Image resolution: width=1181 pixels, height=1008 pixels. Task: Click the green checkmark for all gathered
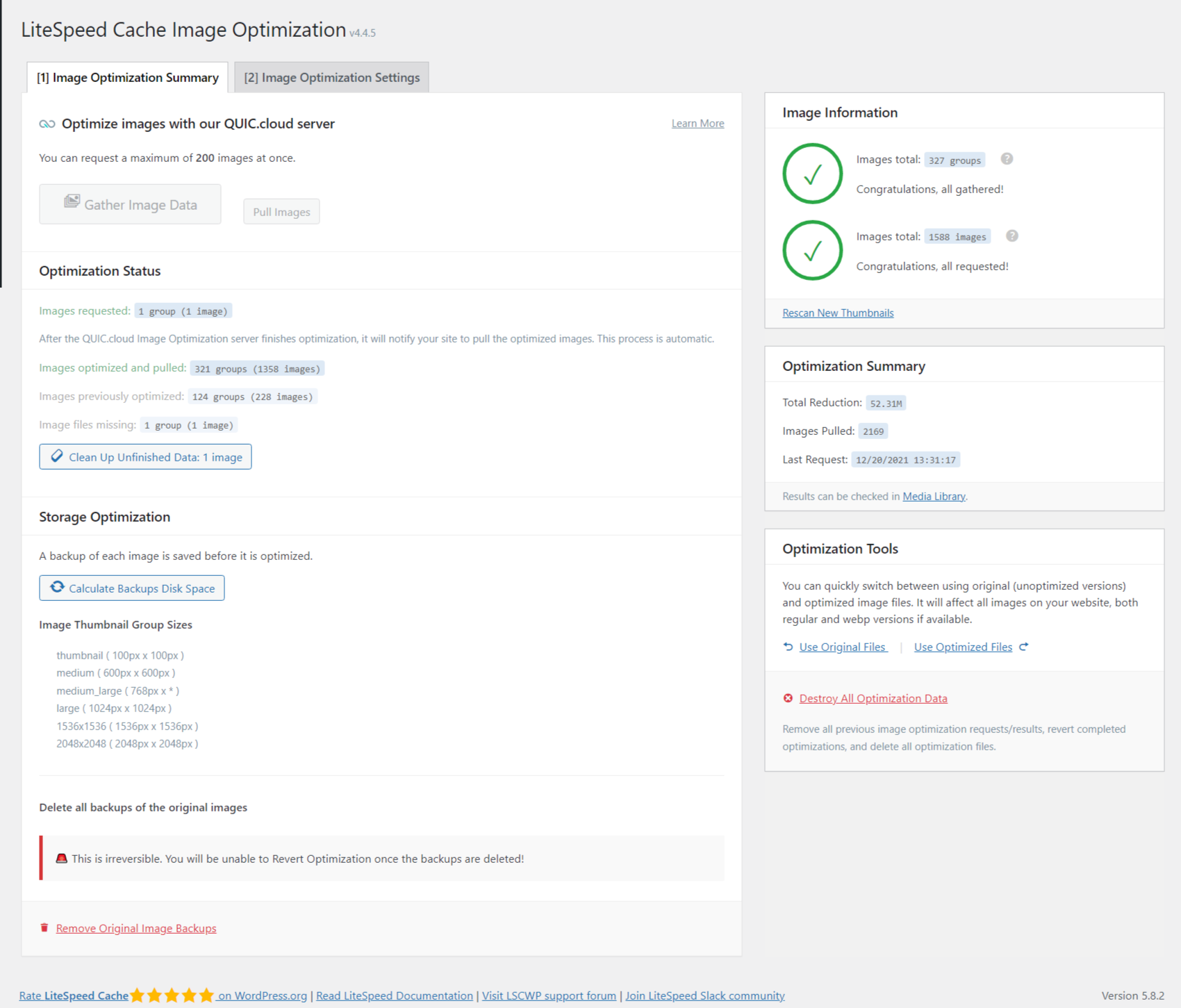(x=812, y=174)
